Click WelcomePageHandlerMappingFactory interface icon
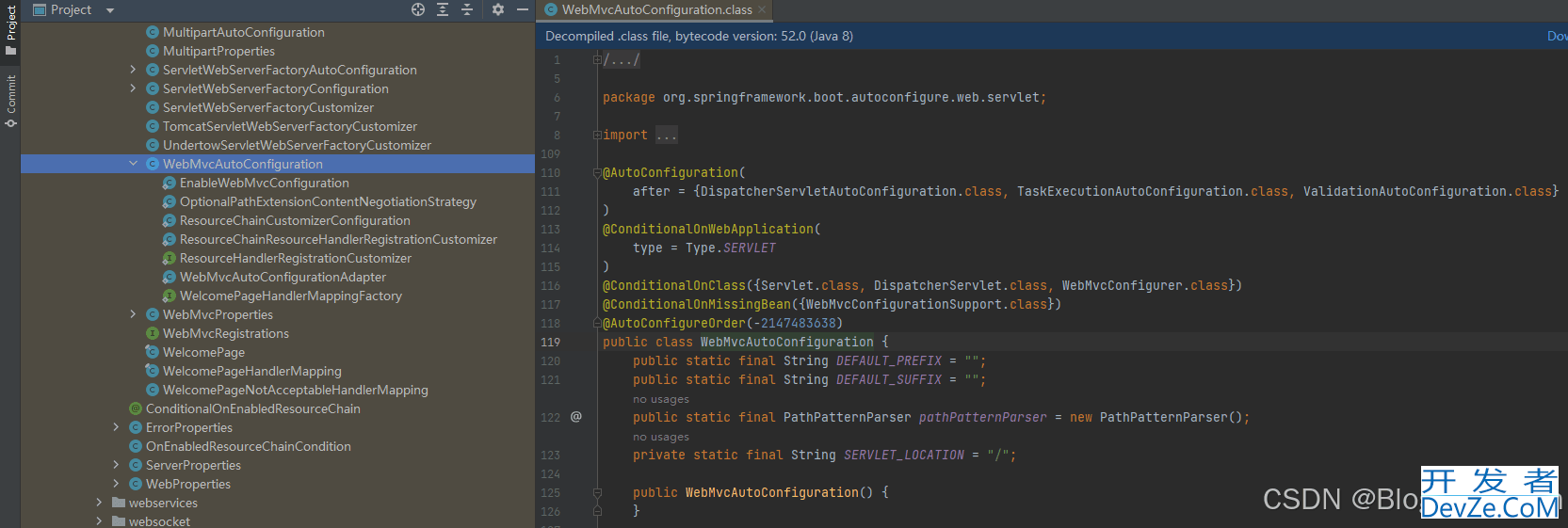 click(170, 296)
